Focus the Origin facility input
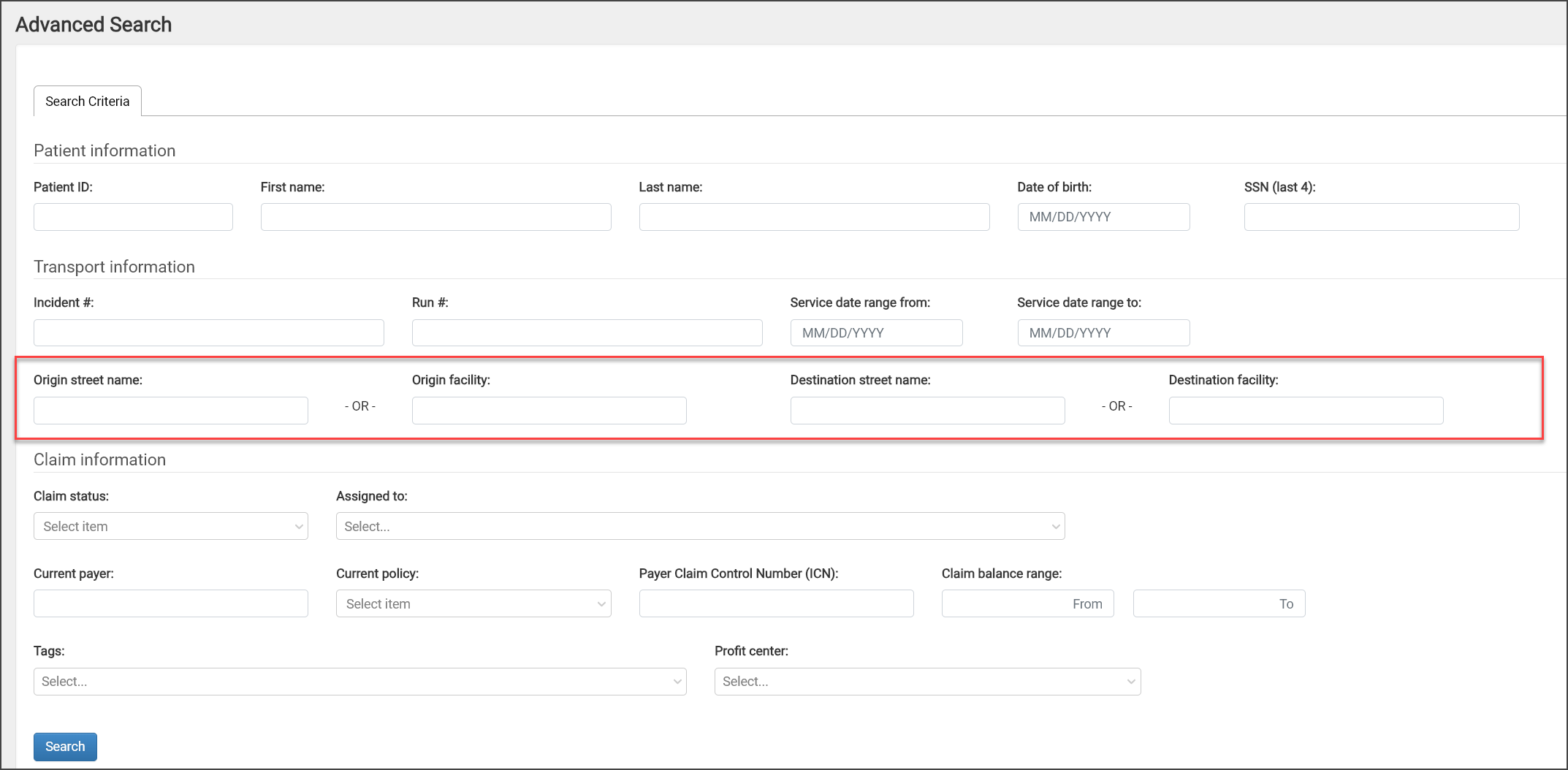 [549, 411]
